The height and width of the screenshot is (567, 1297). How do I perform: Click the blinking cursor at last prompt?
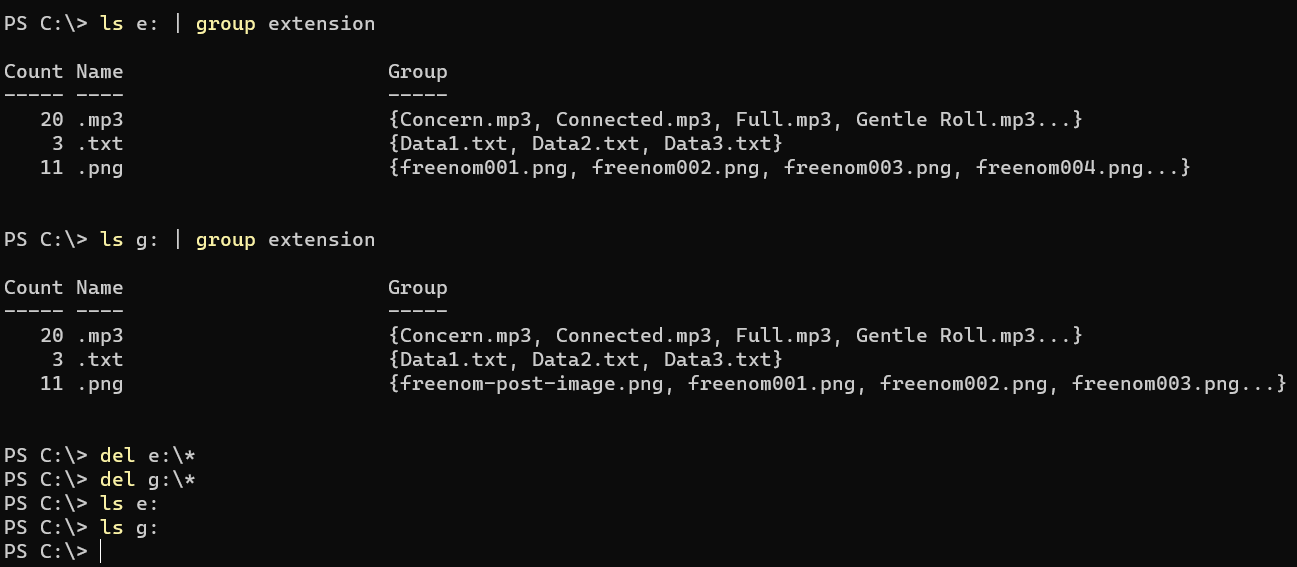coord(101,552)
